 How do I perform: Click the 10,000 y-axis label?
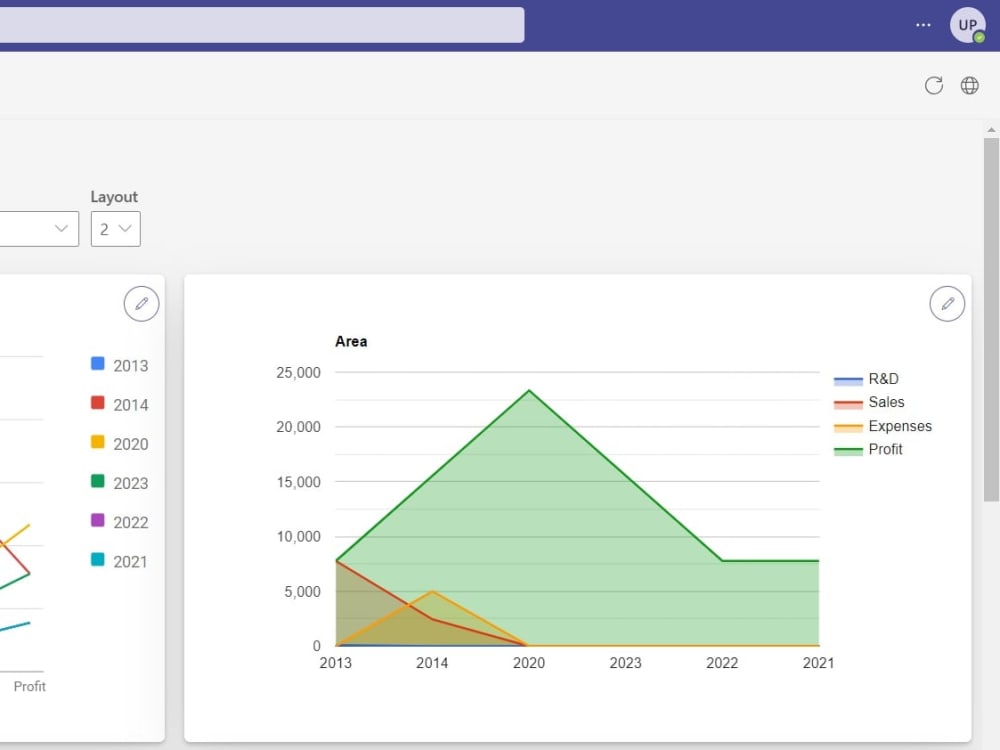298,537
